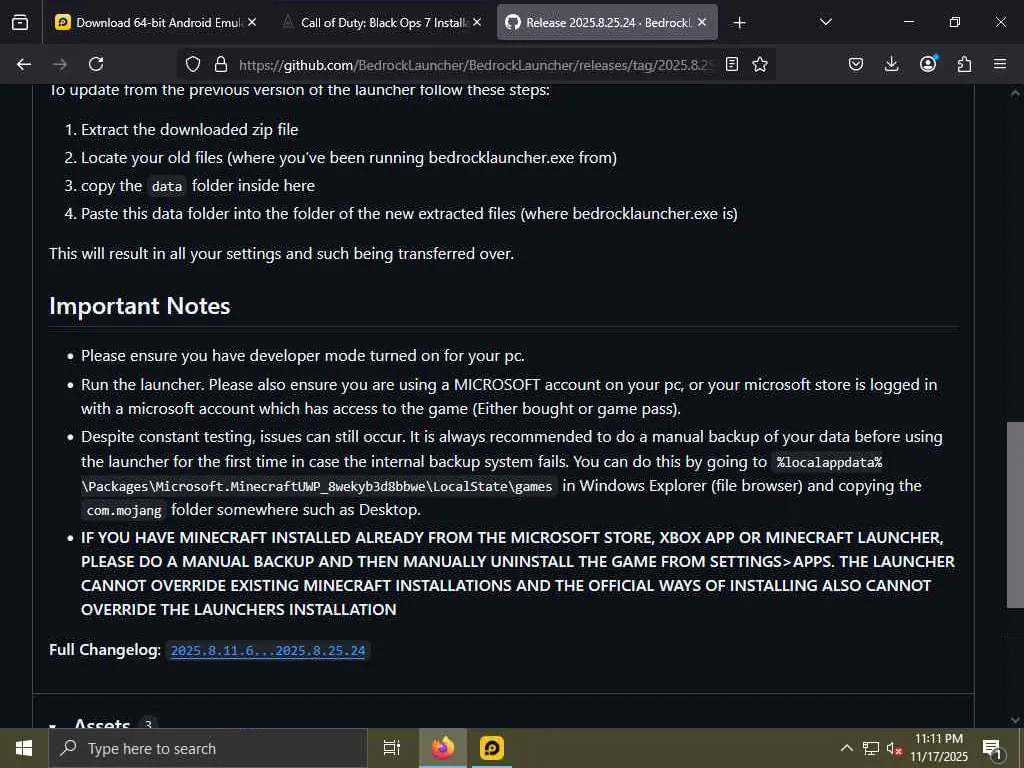Collapse the Assets section
Viewport: 1024px width, 768px height.
53,724
